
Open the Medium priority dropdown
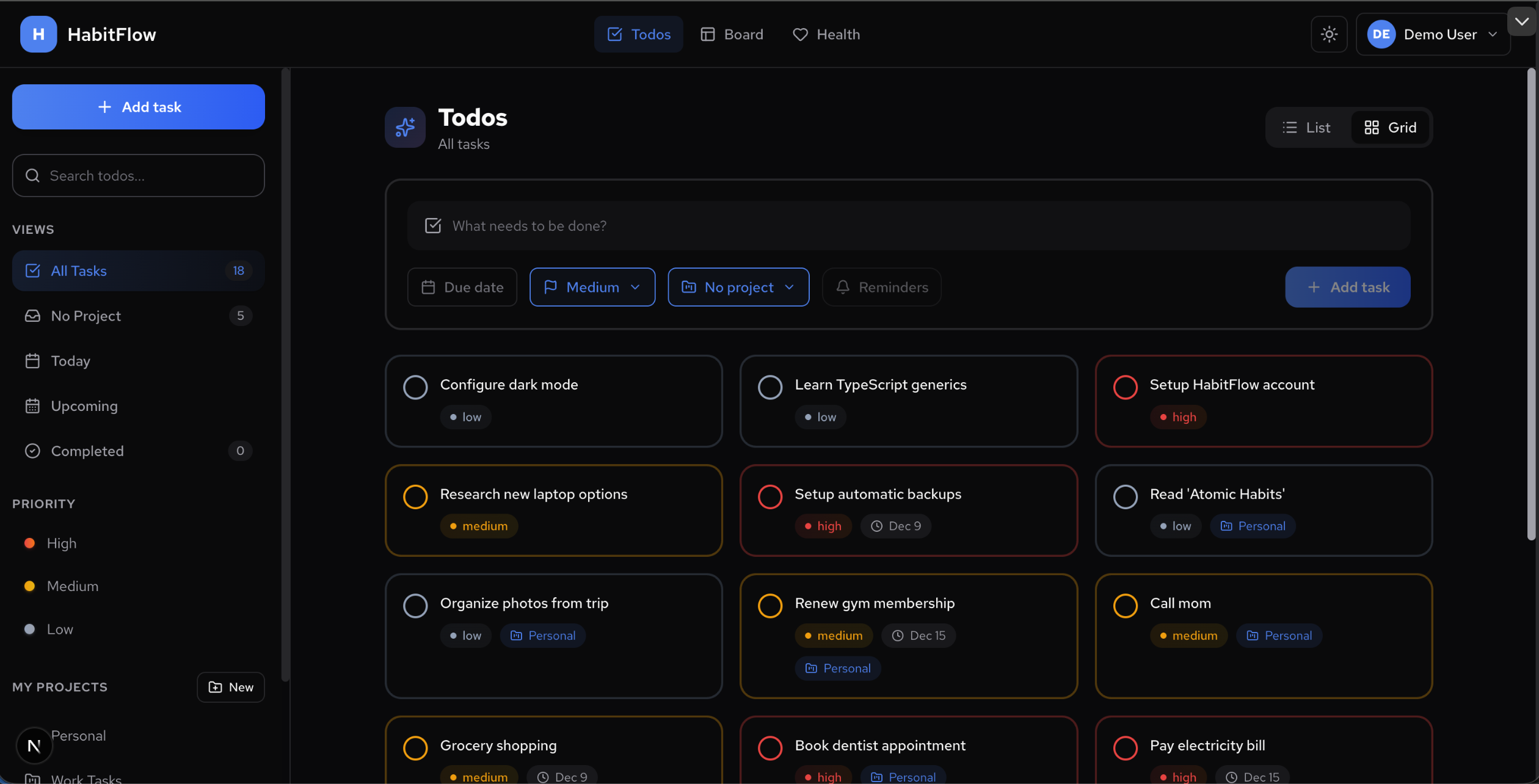point(592,287)
